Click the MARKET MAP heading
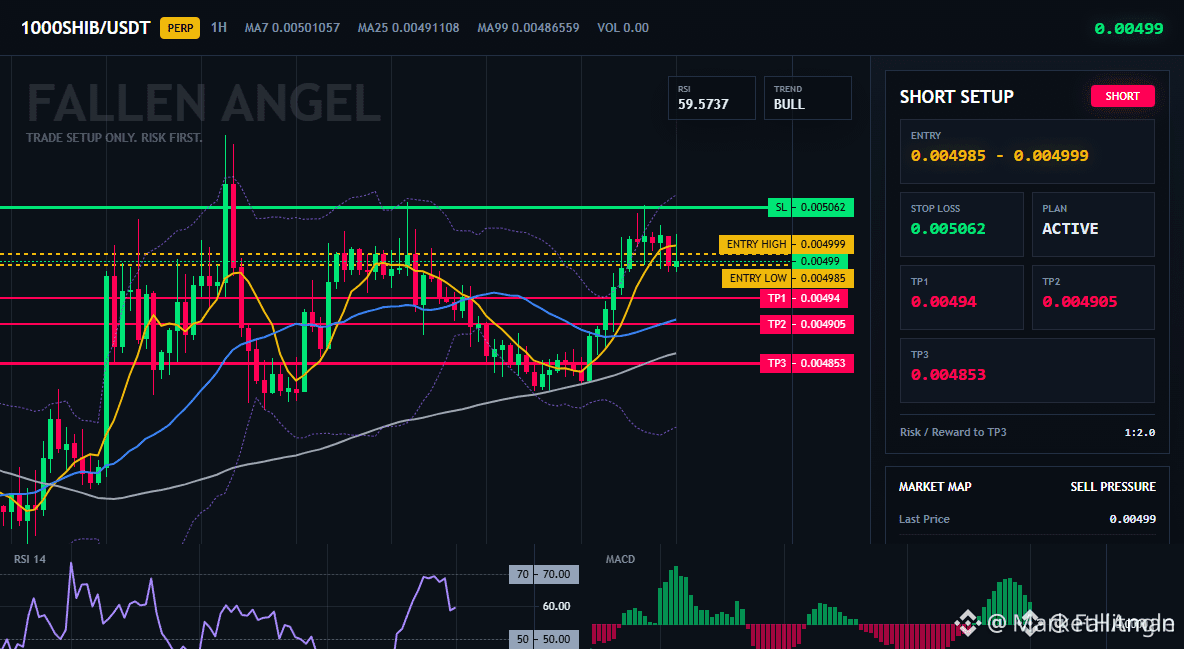Viewport: 1184px width, 649px height. coord(935,487)
